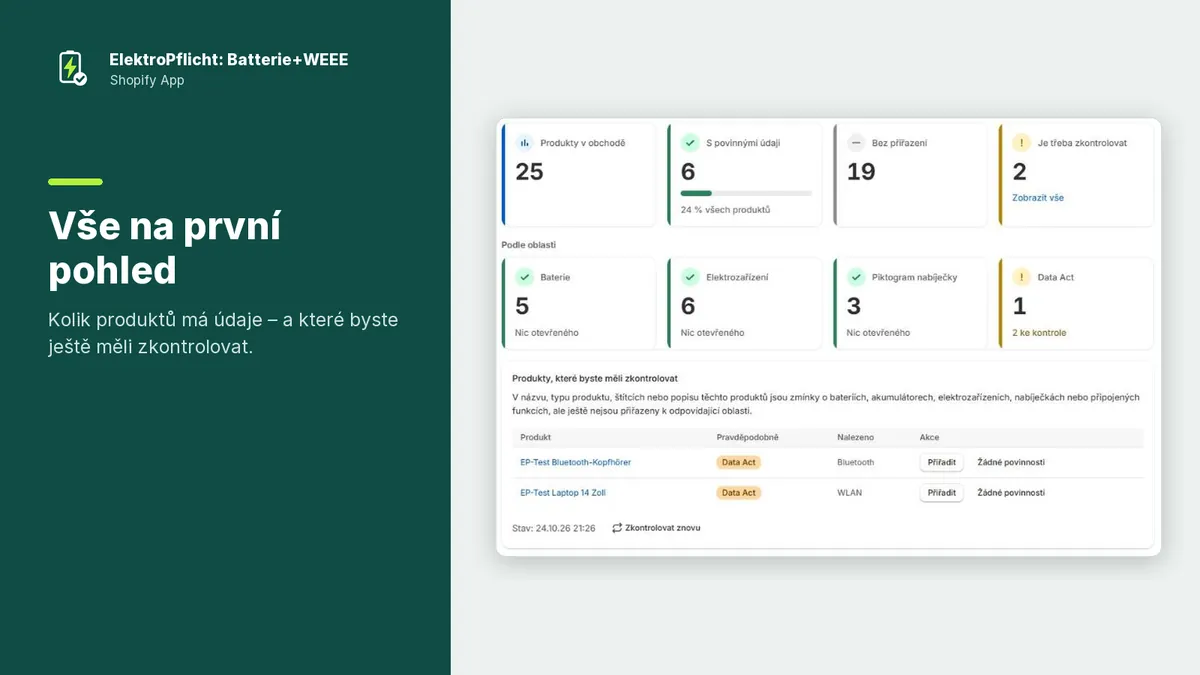Click the warning icon on the Data Act card
Viewport: 1200px width, 675px height.
(x=1021, y=277)
